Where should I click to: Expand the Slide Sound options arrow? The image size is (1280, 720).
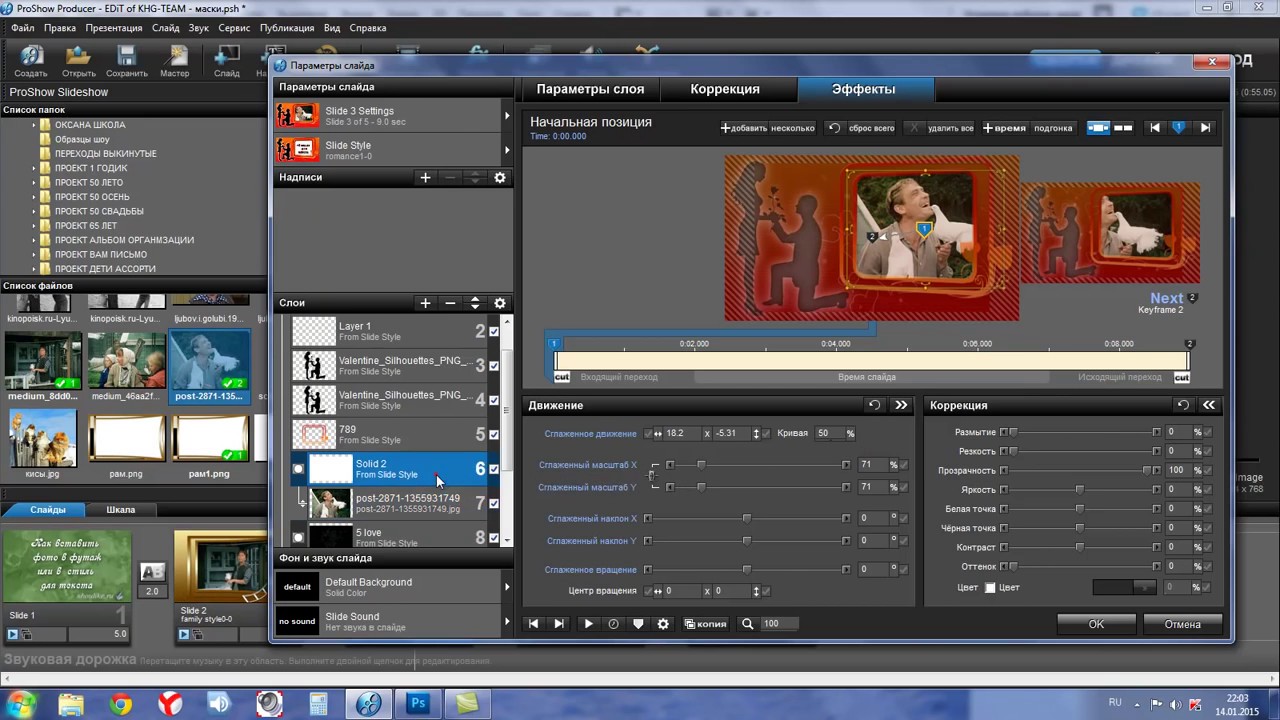coord(507,621)
